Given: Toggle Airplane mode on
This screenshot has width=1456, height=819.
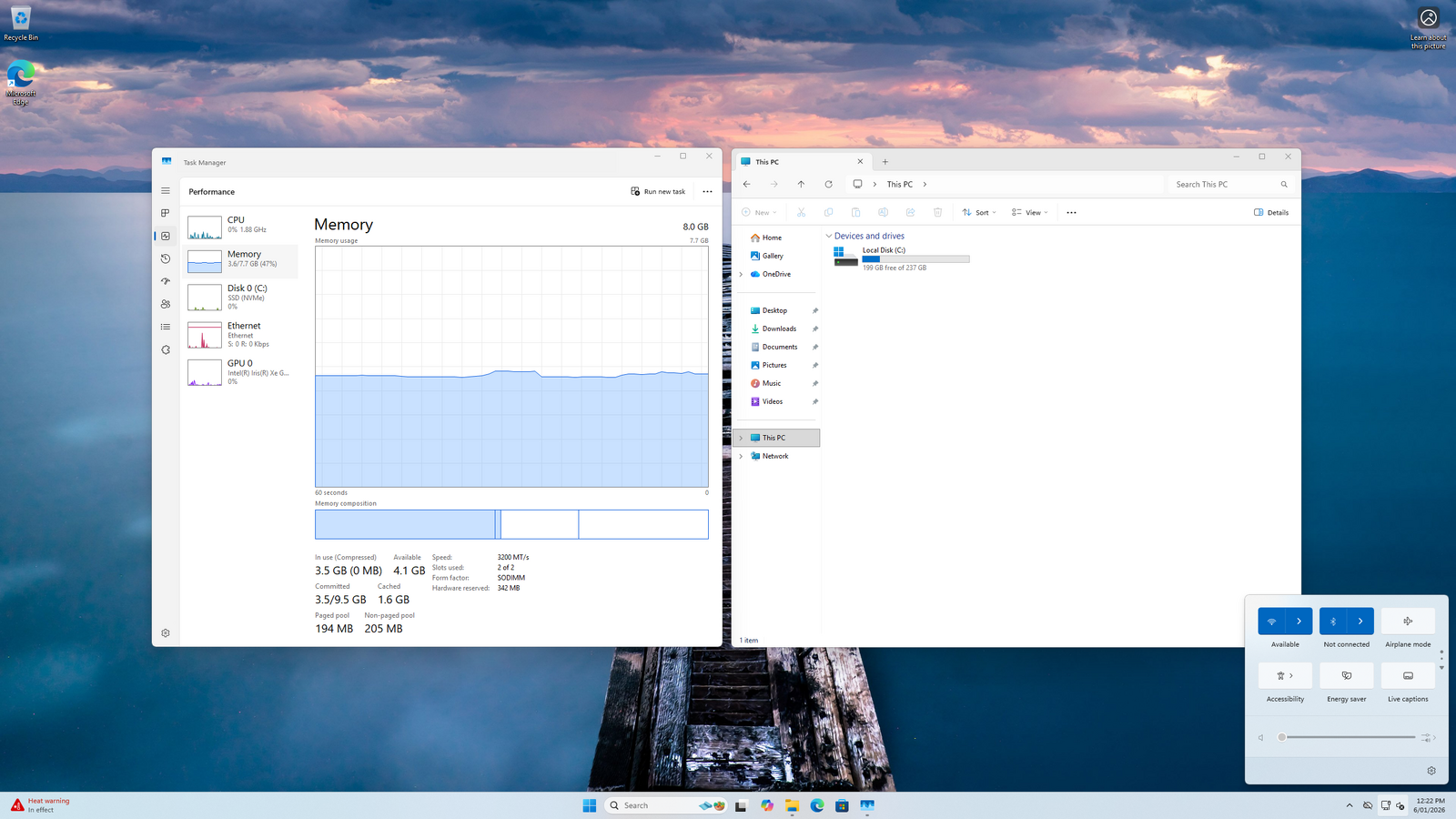Looking at the screenshot, I should point(1408,622).
